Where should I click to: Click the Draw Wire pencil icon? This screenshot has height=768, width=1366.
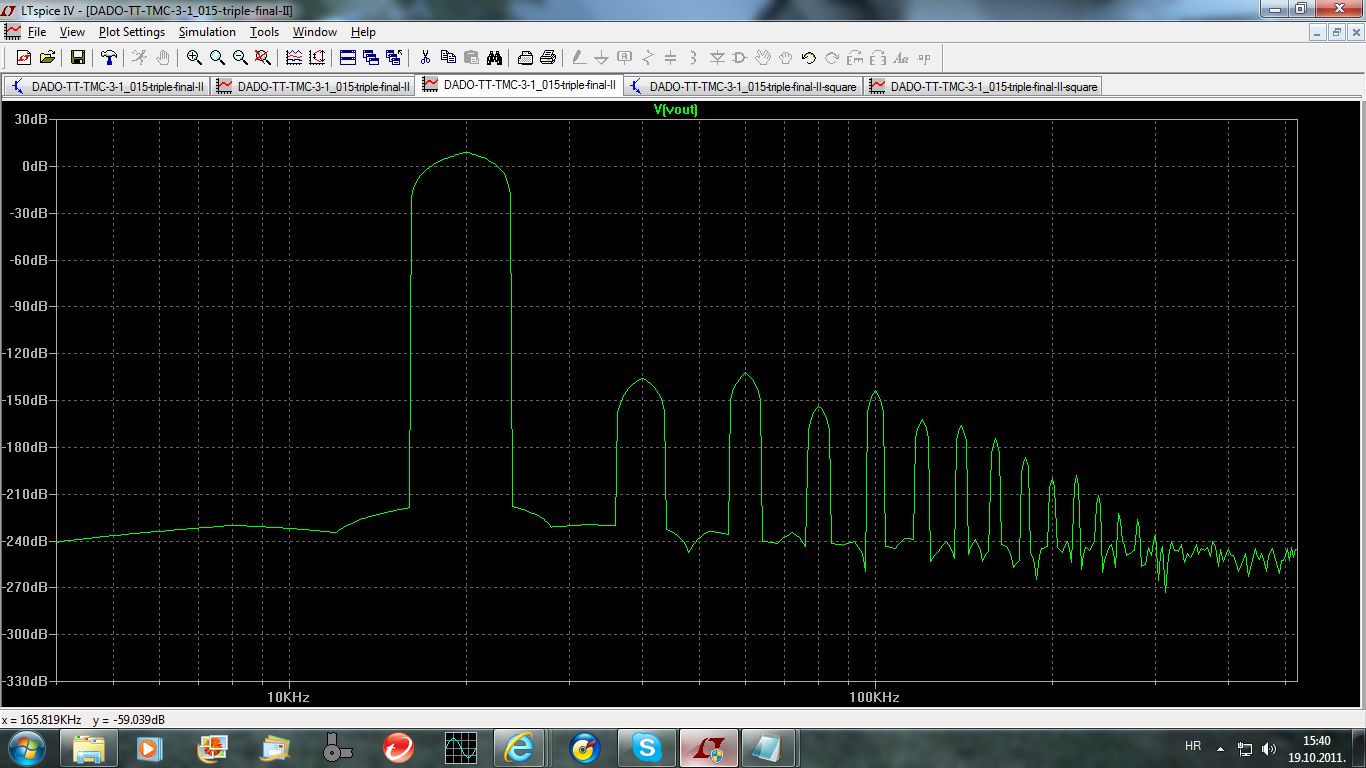[579, 58]
